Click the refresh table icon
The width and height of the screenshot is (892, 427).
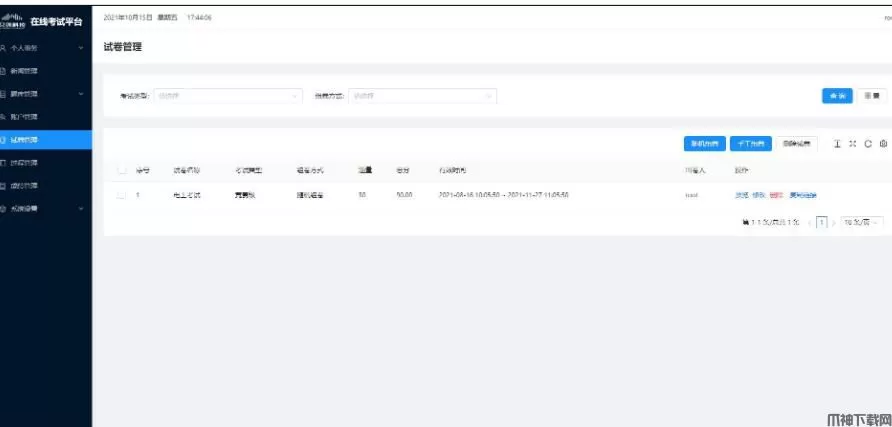pos(868,144)
